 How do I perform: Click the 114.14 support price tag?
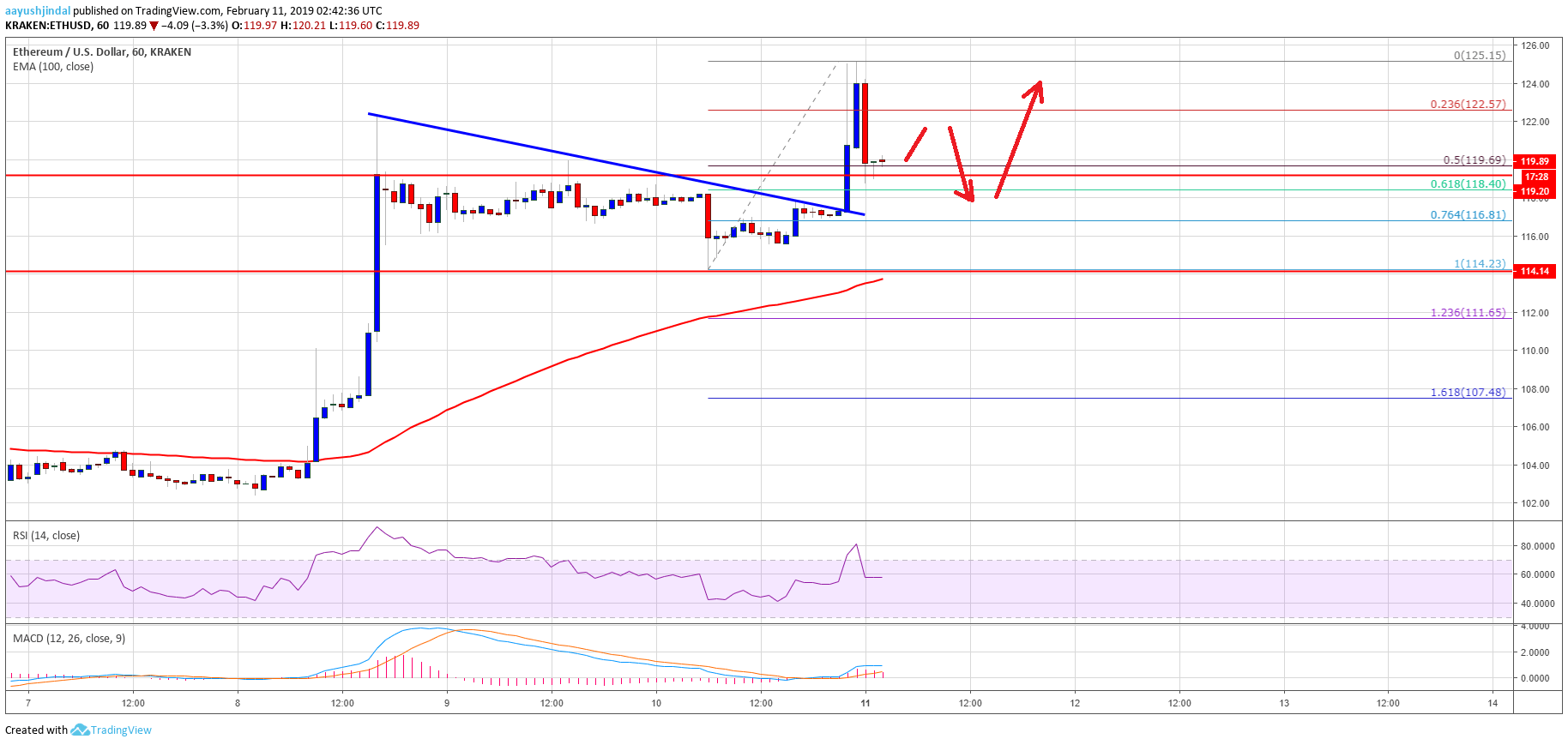pos(1535,271)
